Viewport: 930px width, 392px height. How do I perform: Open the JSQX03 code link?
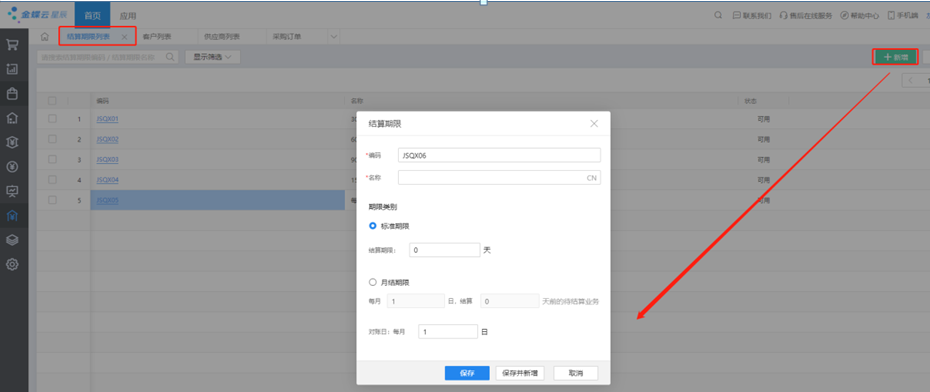(107, 160)
